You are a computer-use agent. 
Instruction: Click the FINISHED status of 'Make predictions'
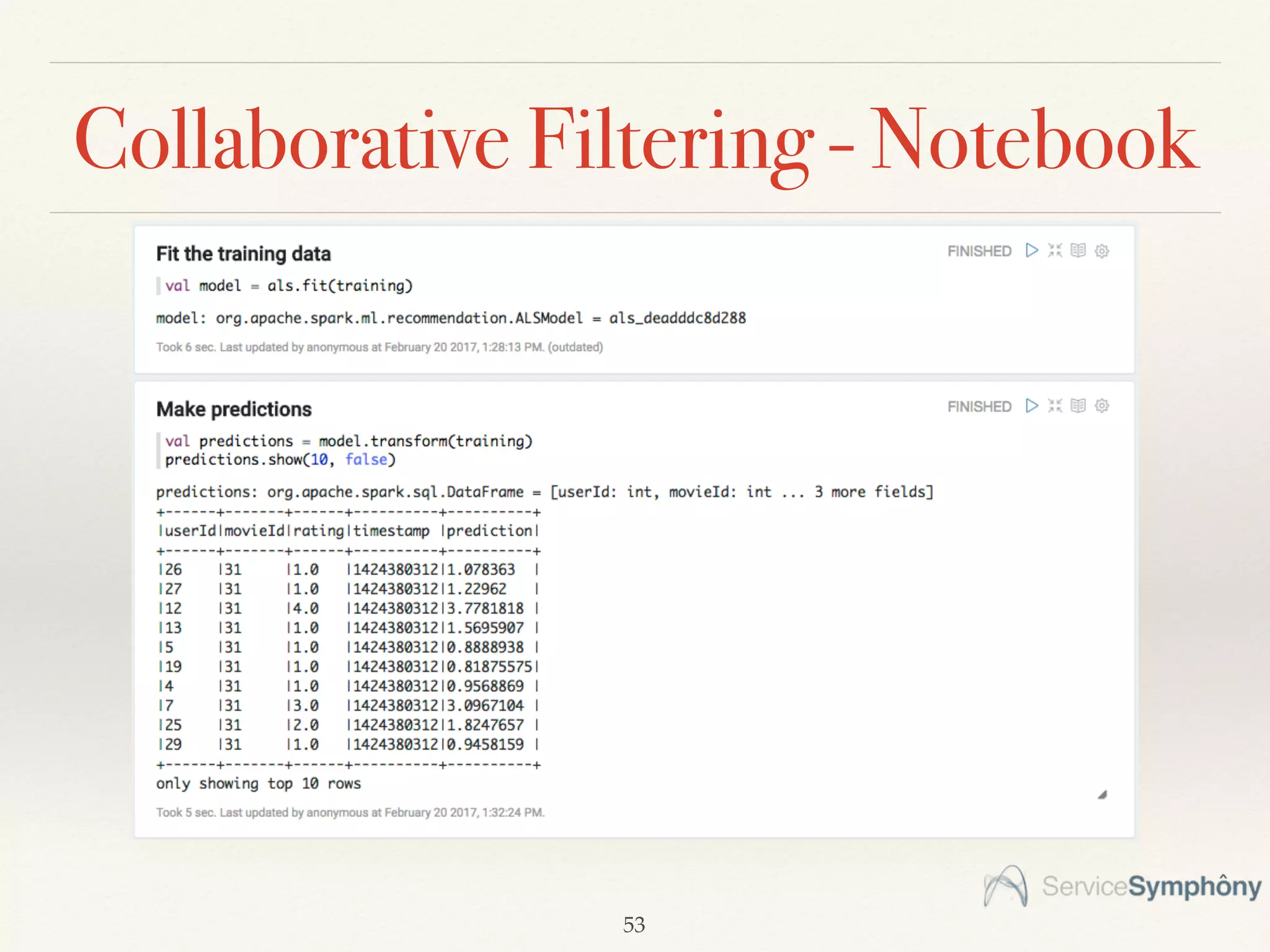(979, 407)
